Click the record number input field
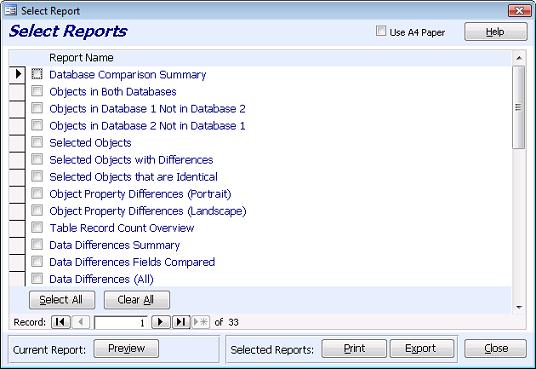The width and height of the screenshot is (536, 369). click(121, 323)
